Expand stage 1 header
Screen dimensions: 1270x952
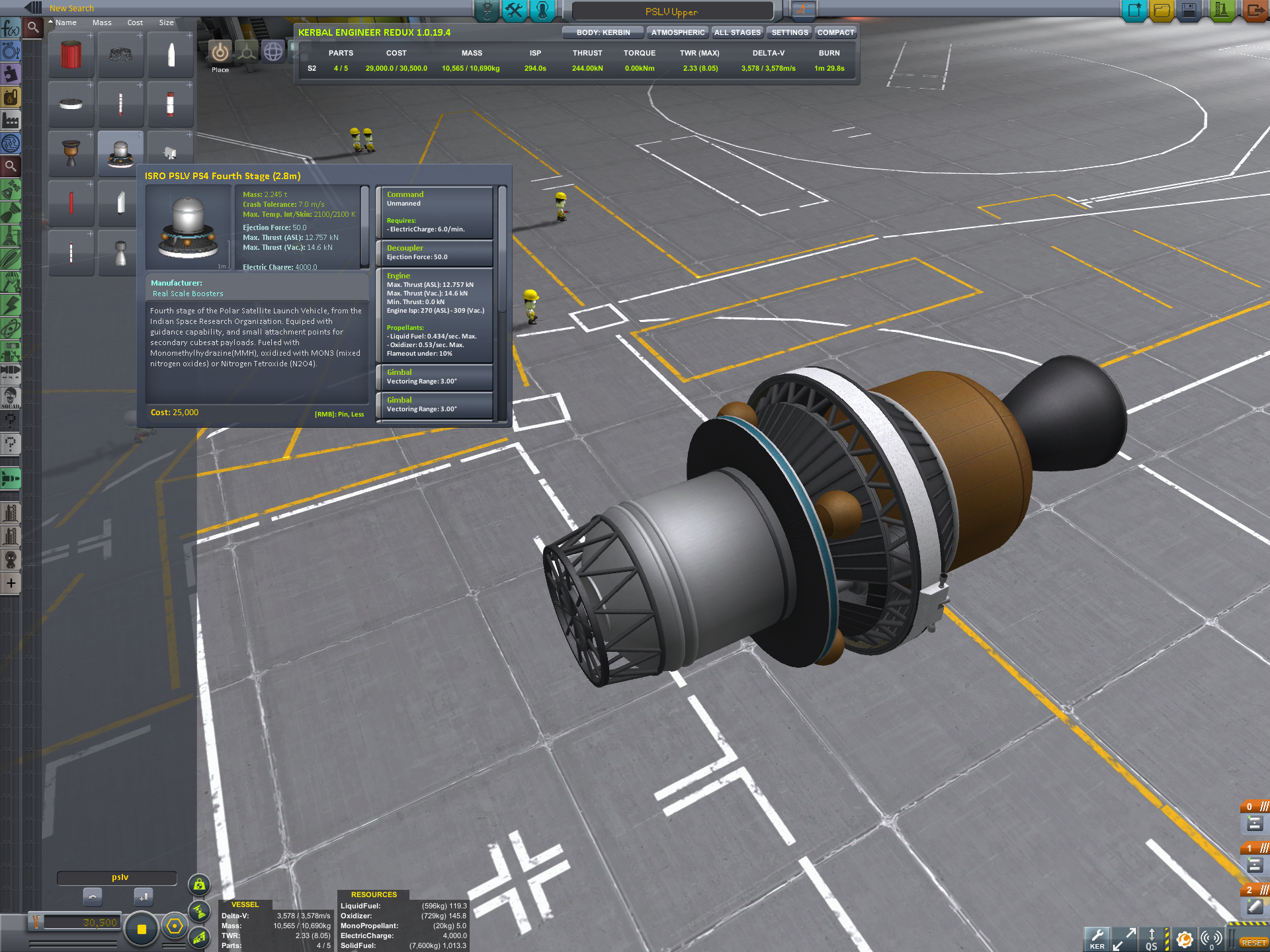coord(1254,848)
